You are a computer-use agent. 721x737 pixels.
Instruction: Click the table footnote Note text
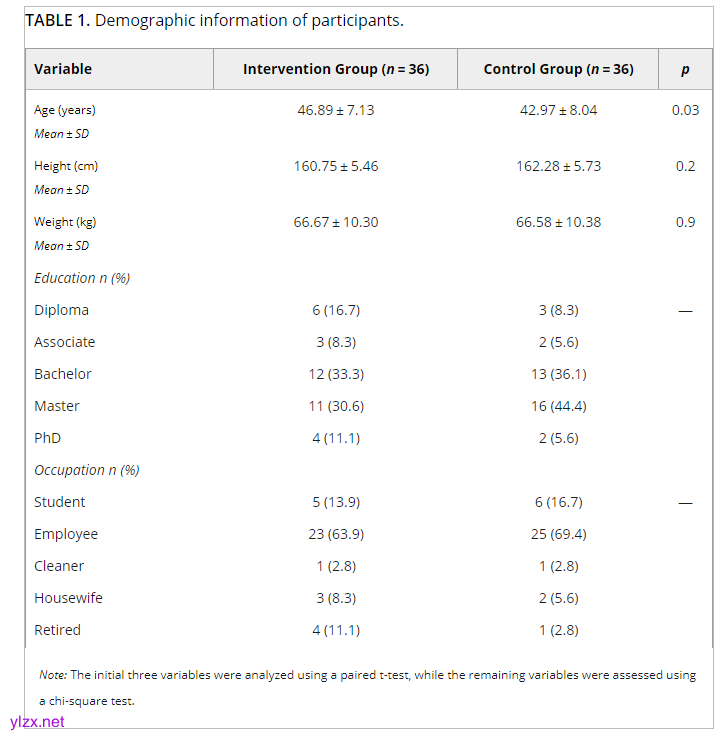(367, 676)
